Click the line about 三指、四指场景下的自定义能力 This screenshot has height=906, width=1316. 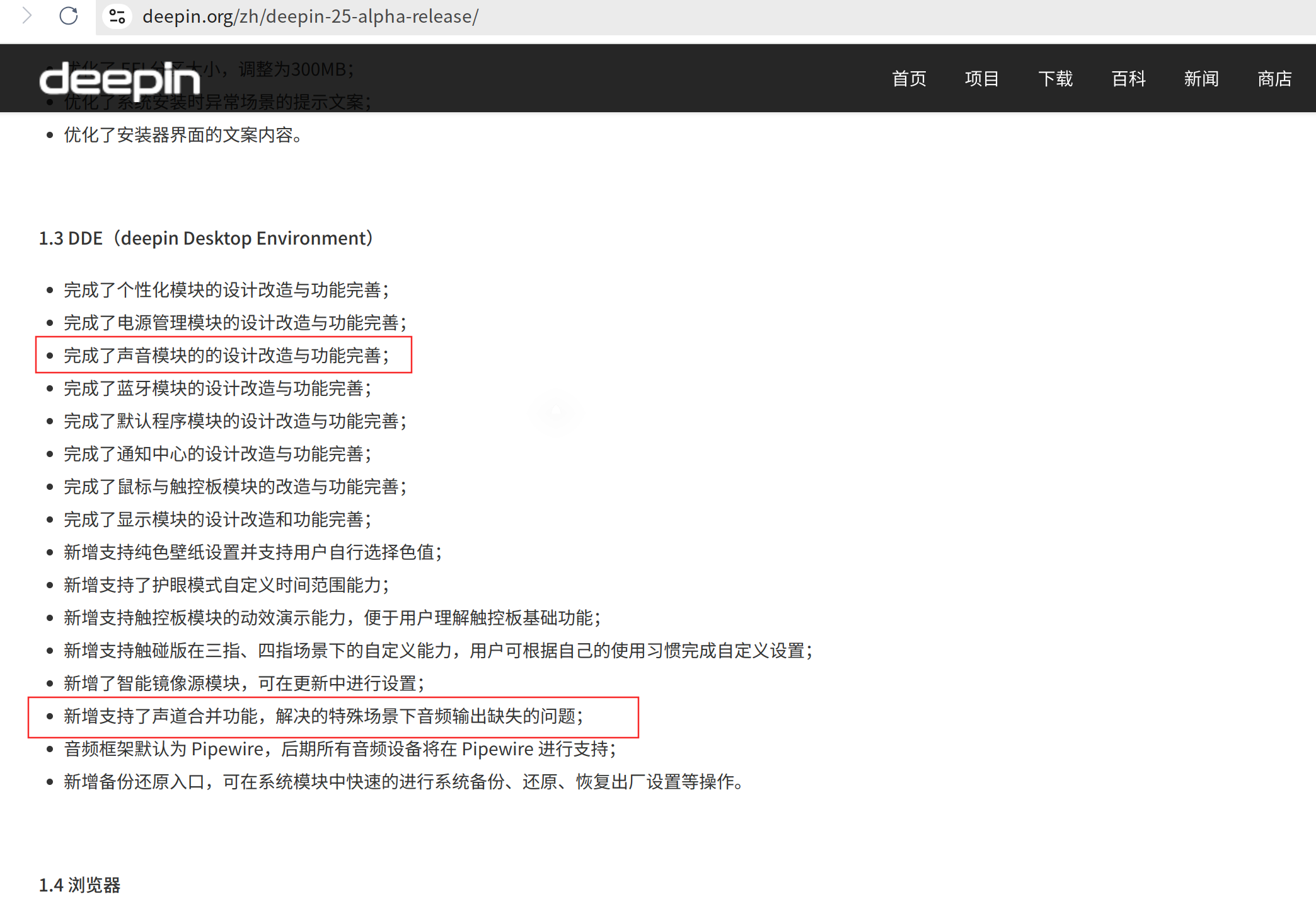coord(439,651)
